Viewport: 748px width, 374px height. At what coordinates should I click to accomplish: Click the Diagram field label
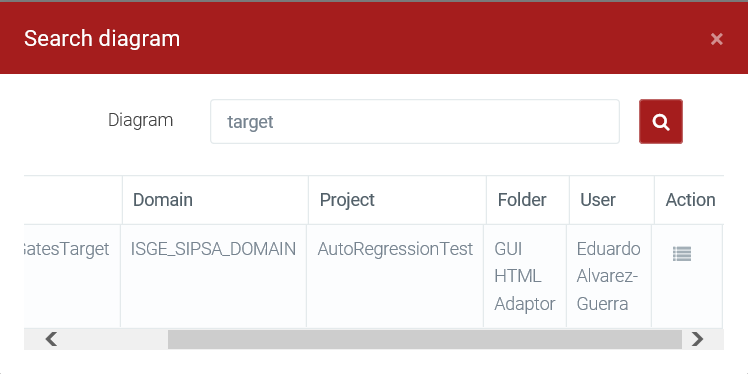tap(140, 120)
